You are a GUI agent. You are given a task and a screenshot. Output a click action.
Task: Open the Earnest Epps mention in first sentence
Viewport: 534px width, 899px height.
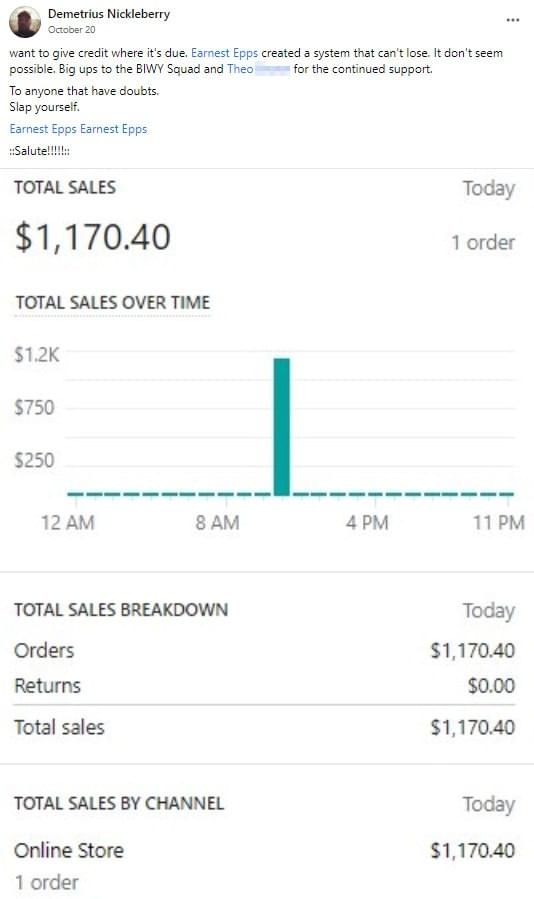click(x=224, y=53)
